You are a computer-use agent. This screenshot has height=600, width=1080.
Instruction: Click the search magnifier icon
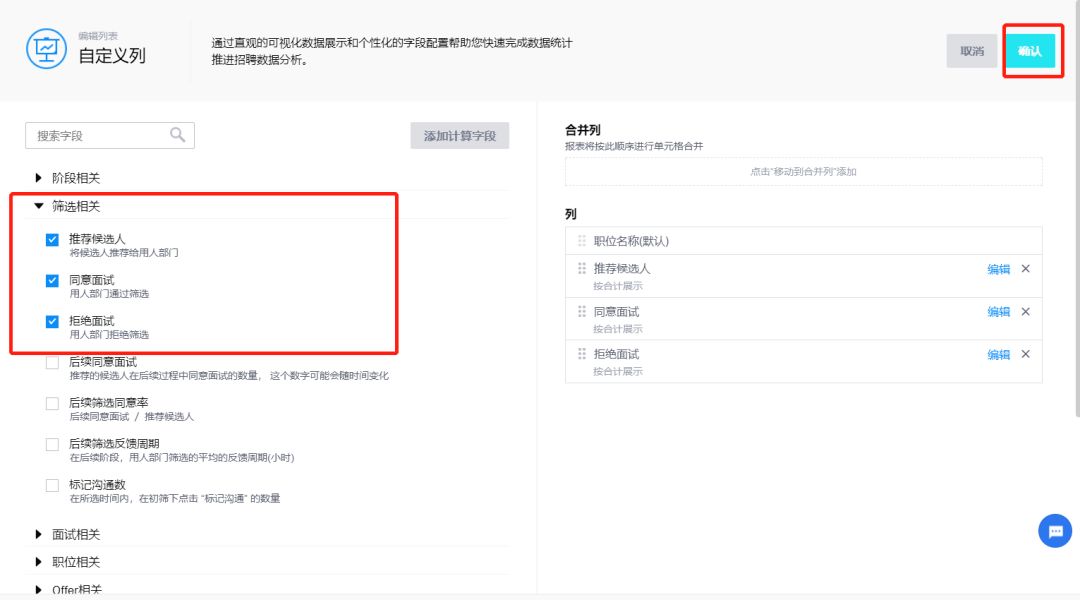(x=177, y=135)
